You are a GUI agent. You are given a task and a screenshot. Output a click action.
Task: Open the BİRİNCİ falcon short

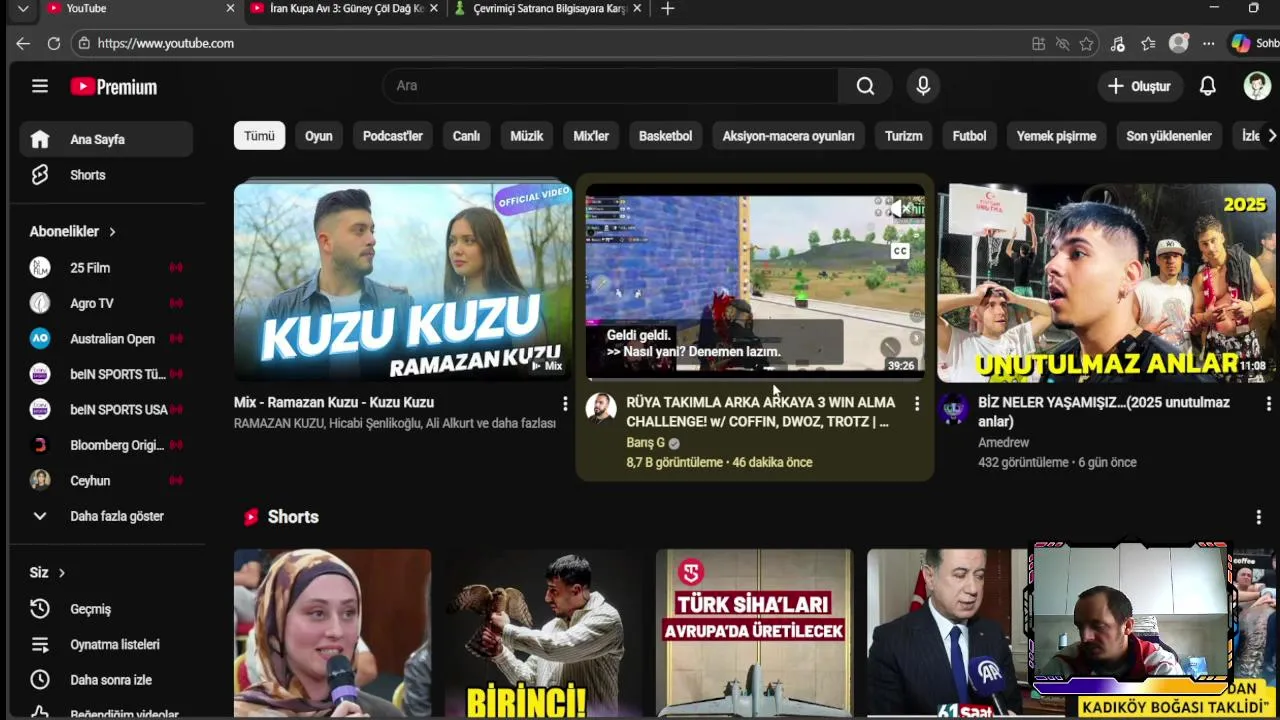[543, 633]
